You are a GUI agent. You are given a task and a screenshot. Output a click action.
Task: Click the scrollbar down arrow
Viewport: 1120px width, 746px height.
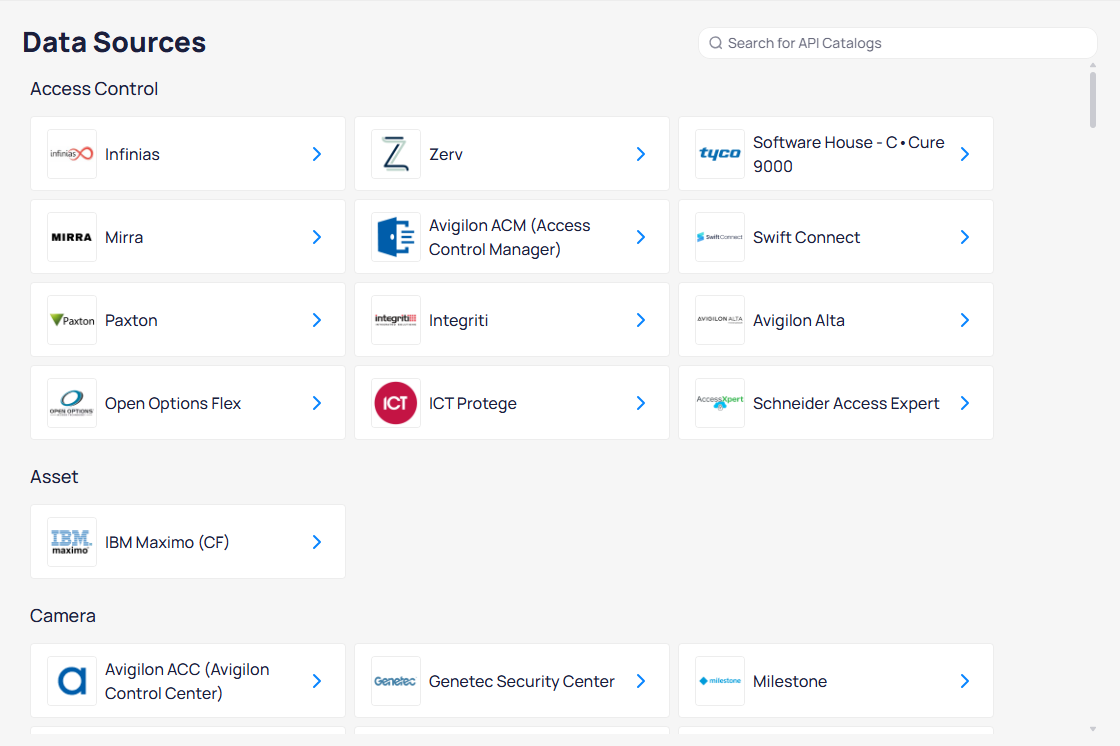click(x=1093, y=729)
